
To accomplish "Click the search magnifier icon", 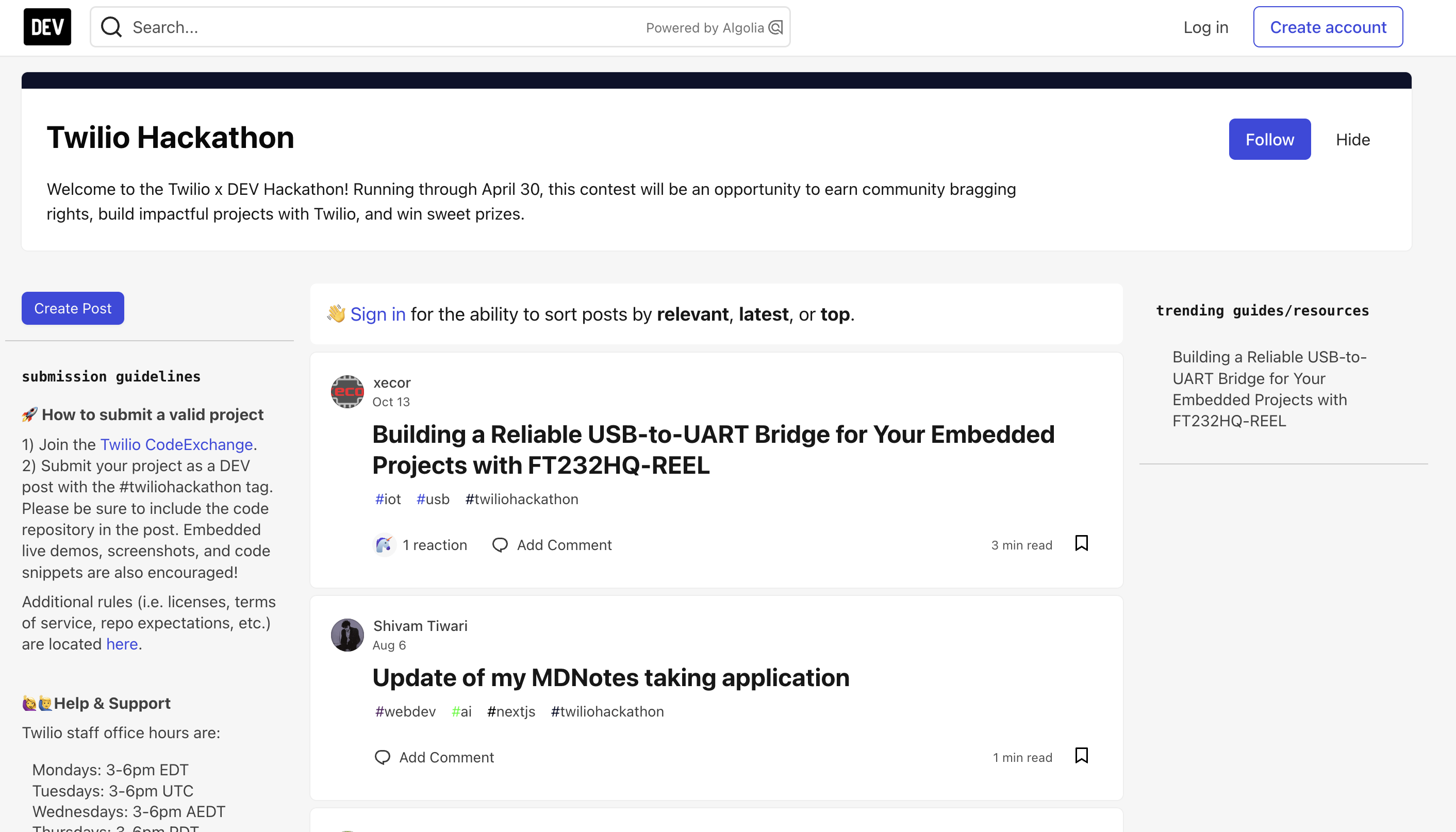I will point(111,26).
